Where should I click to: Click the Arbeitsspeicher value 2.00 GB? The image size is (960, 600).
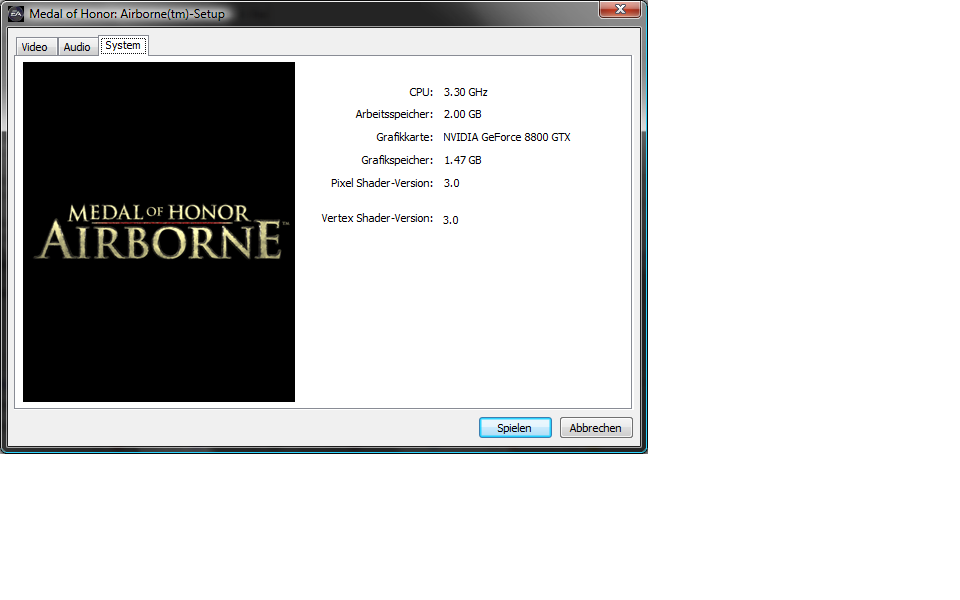coord(462,114)
